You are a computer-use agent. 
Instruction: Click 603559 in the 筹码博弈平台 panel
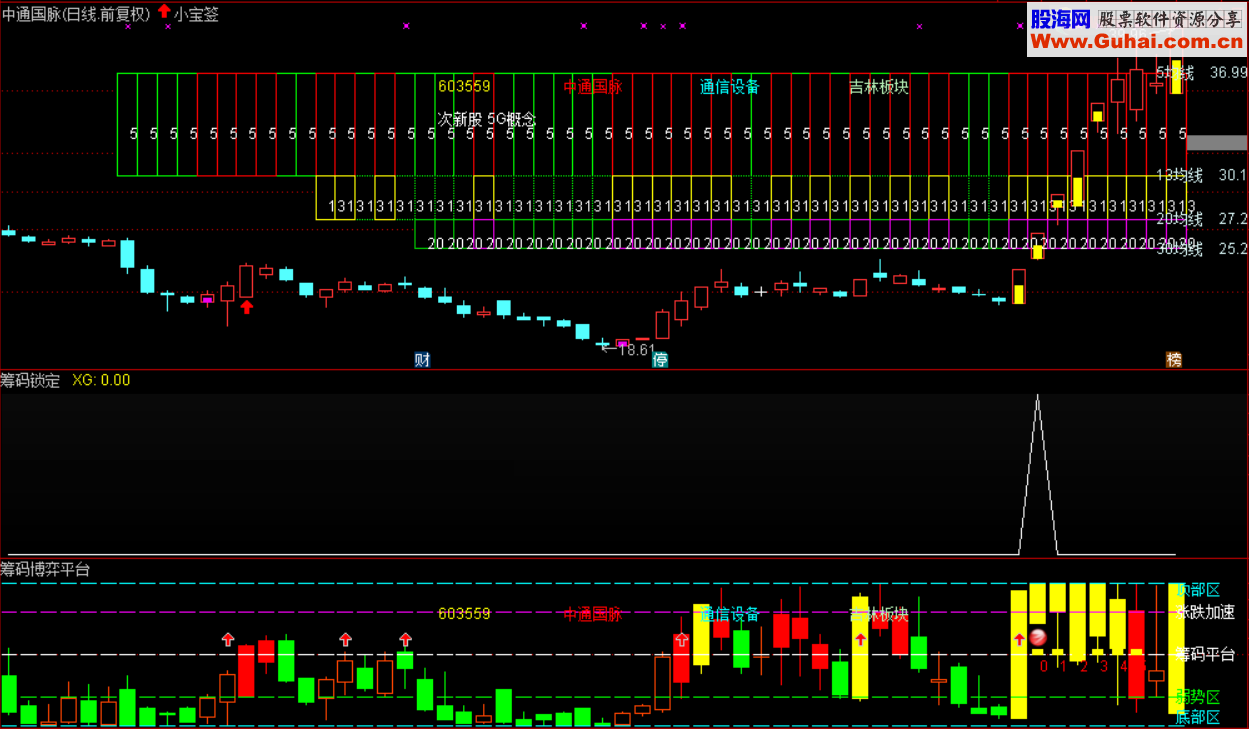(x=464, y=614)
